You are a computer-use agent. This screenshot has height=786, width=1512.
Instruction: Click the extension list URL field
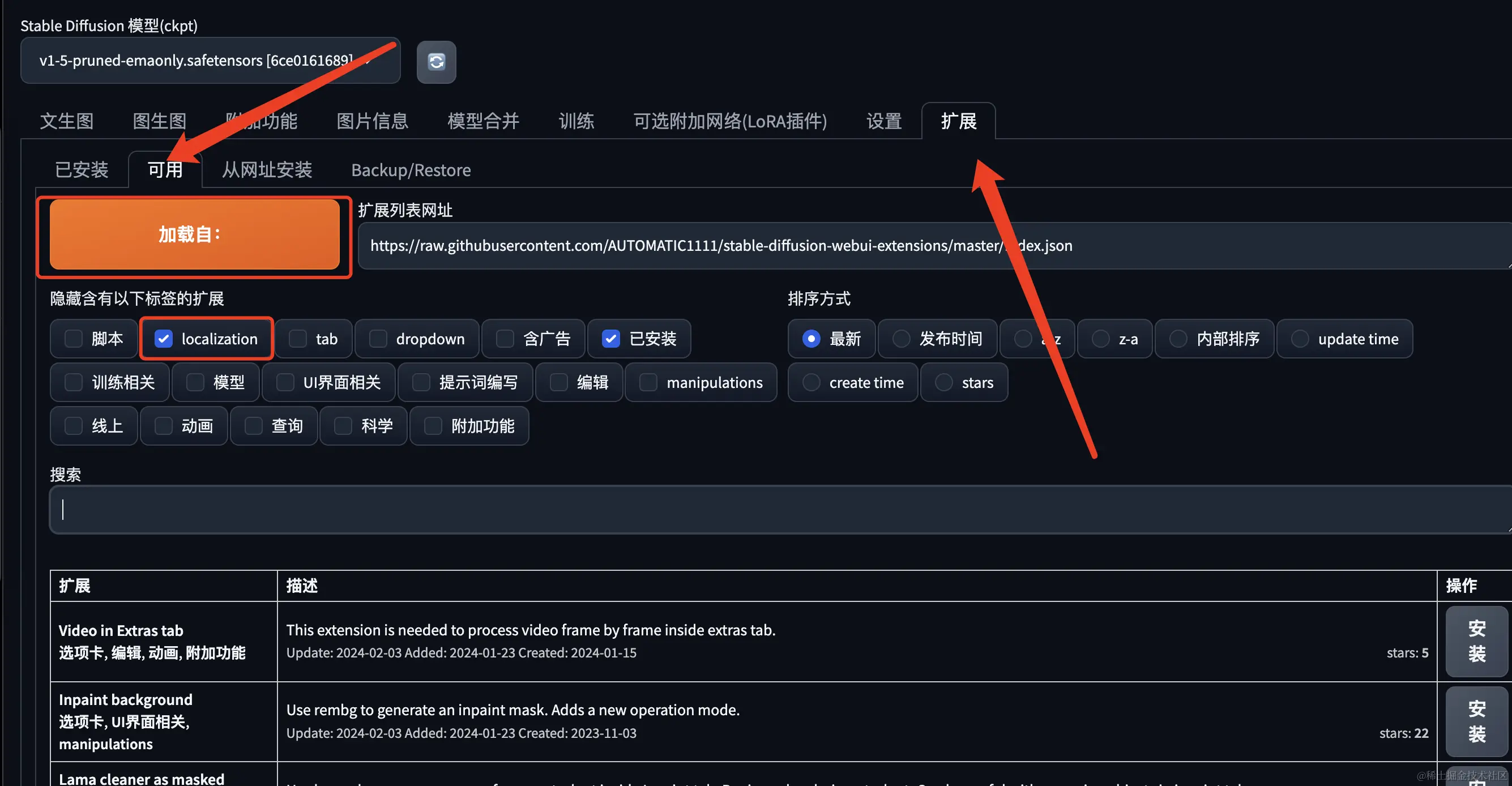933,245
